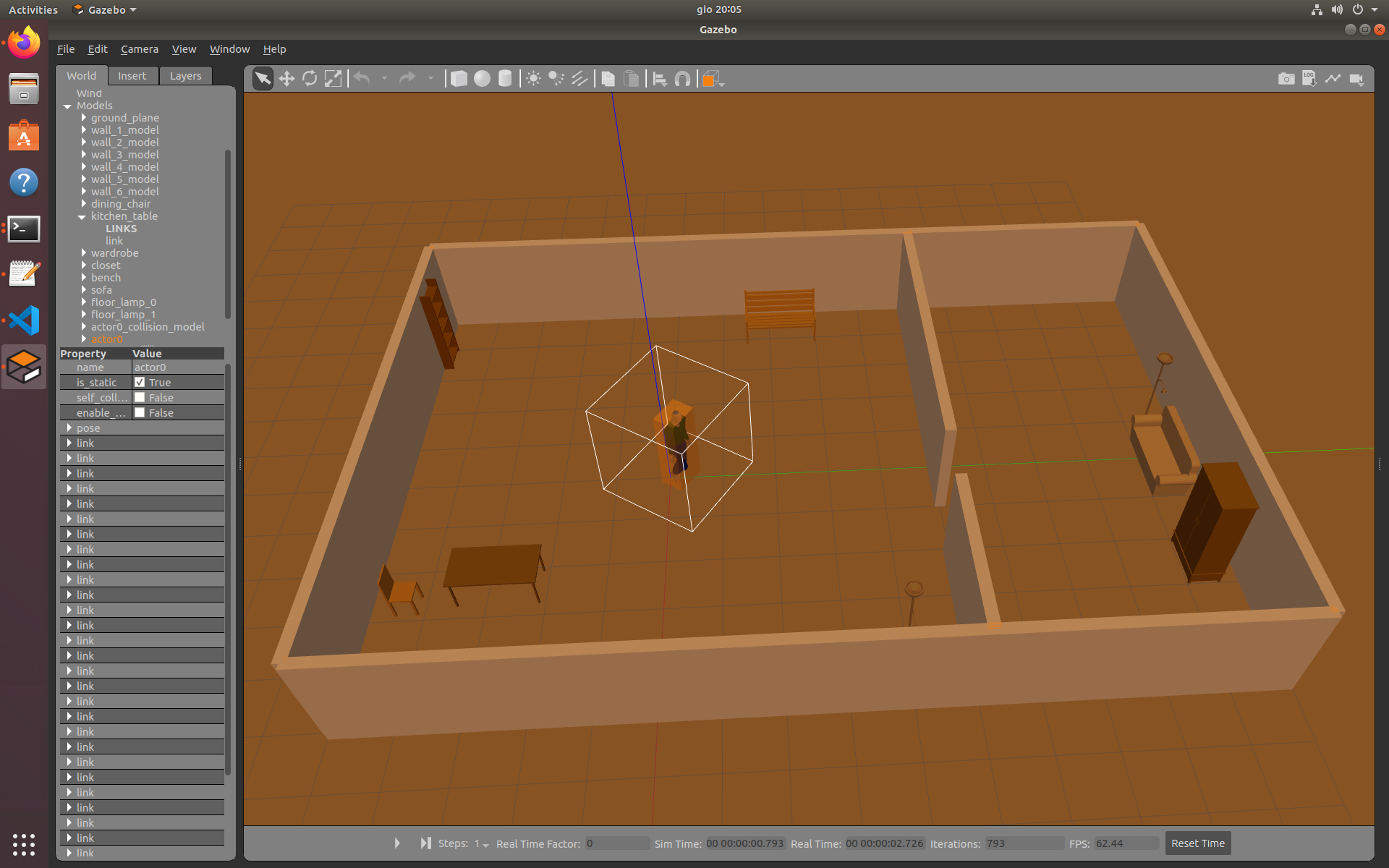1389x868 pixels.
Task: Open the align tool
Action: (x=660, y=78)
